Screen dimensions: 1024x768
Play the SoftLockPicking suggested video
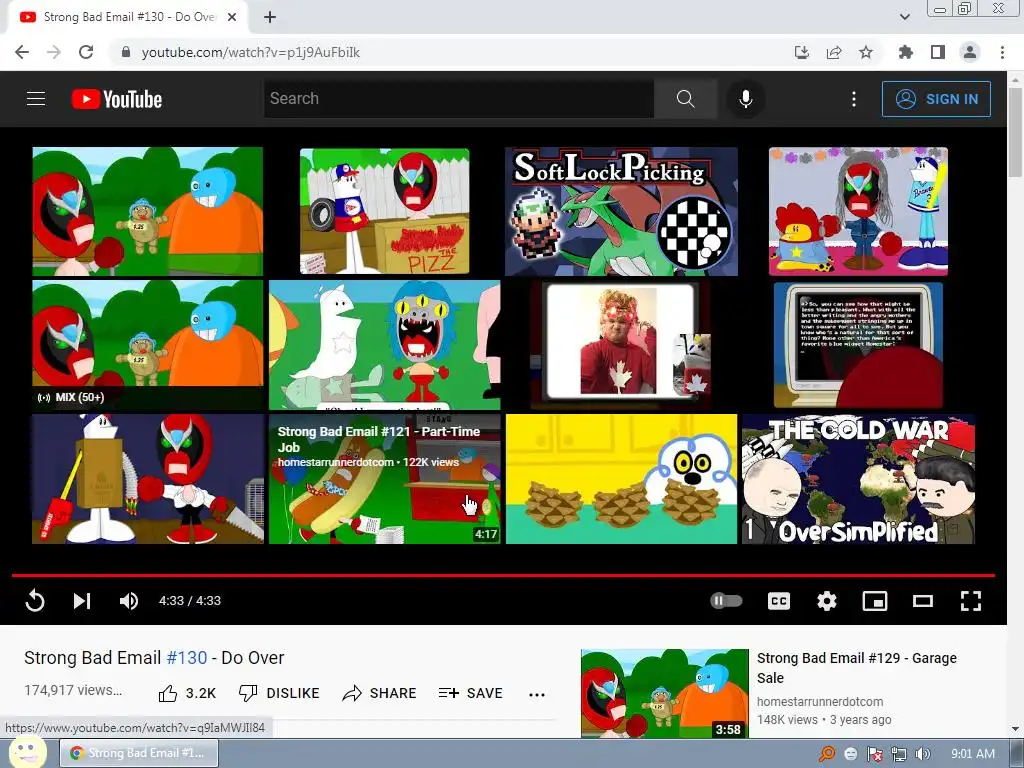(621, 212)
